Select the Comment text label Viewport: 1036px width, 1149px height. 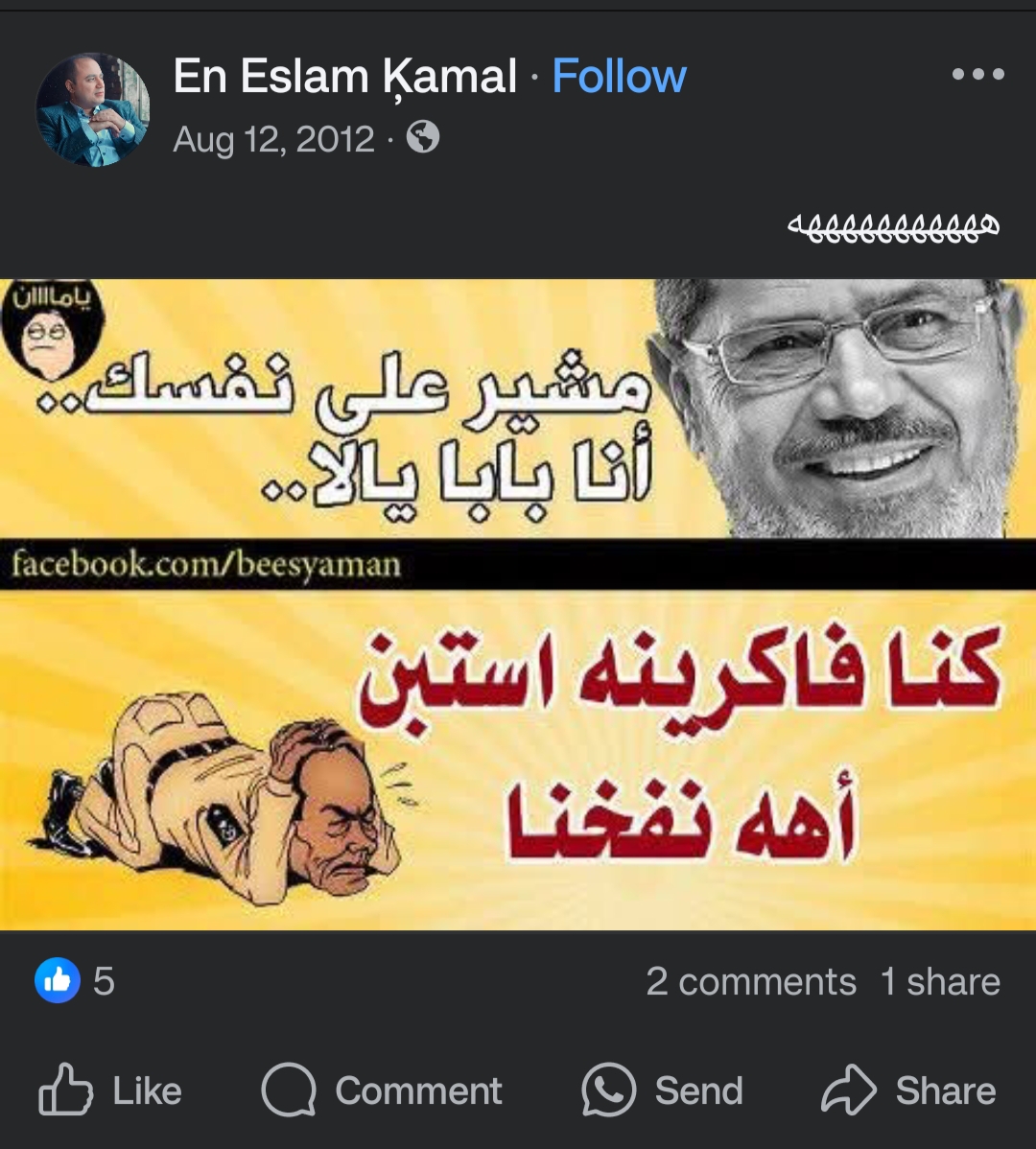pos(418,1090)
